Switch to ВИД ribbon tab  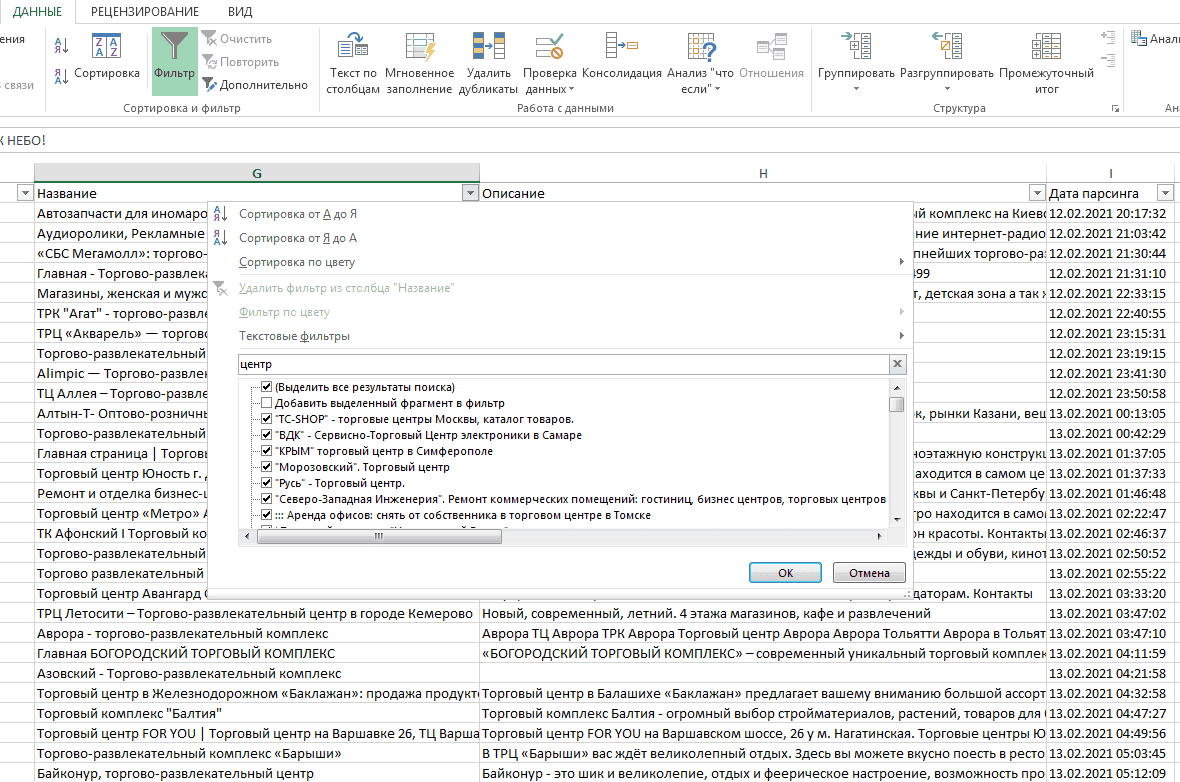(x=240, y=11)
